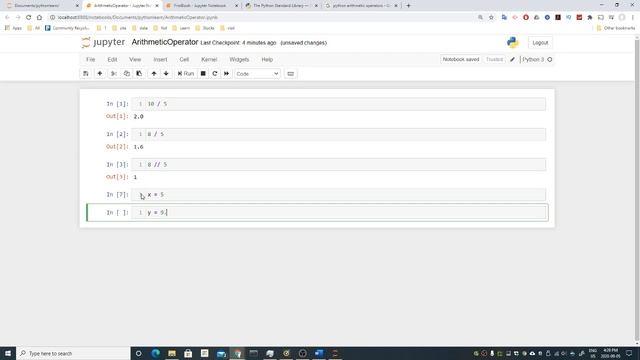Screen dimensions: 640x360
Task: Switch to python arithmetic operators search tab
Action: [x=360, y=6]
